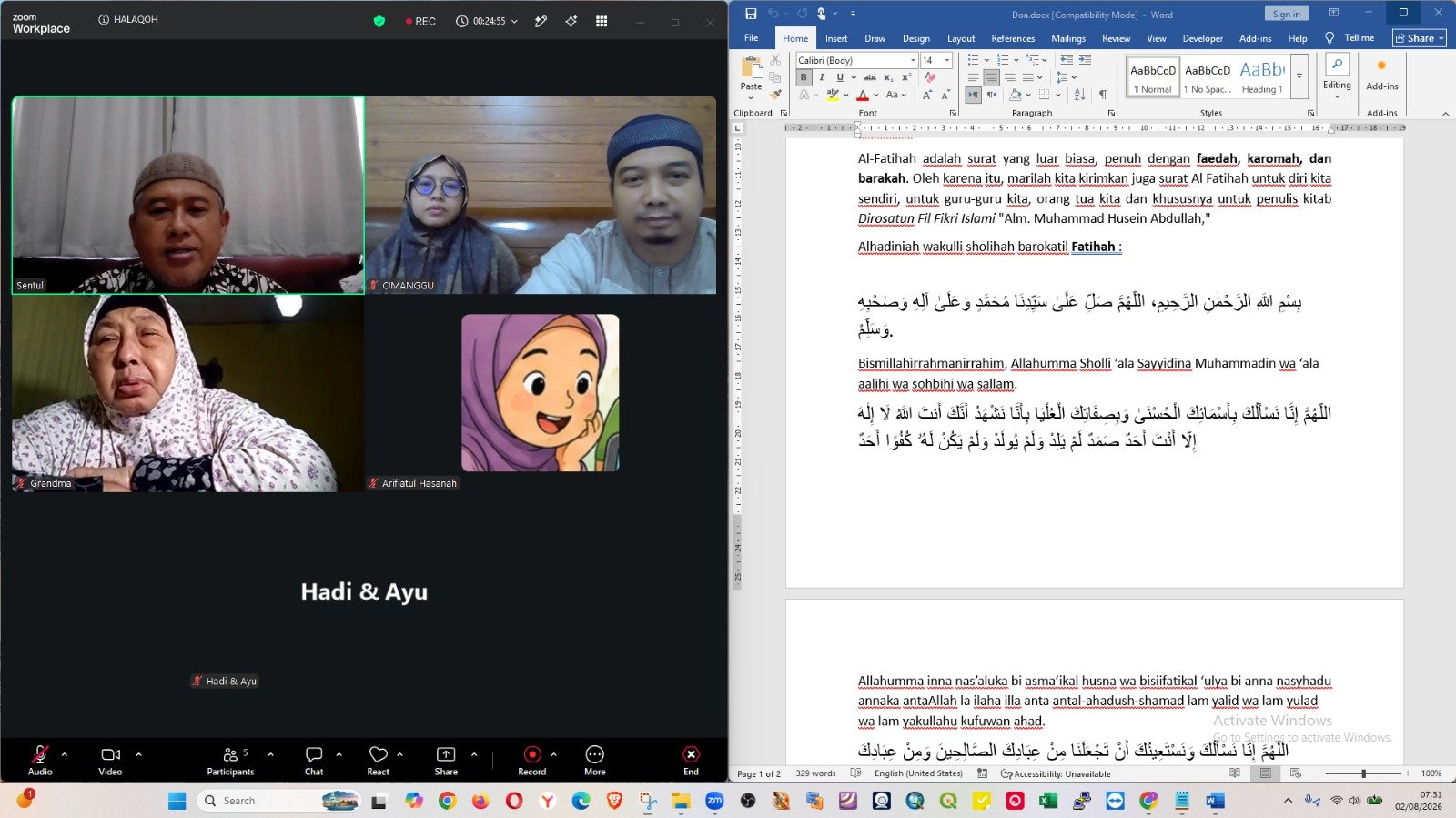Expand the video options arrow in Zoom
Viewport: 1456px width, 818px height.
(x=138, y=754)
